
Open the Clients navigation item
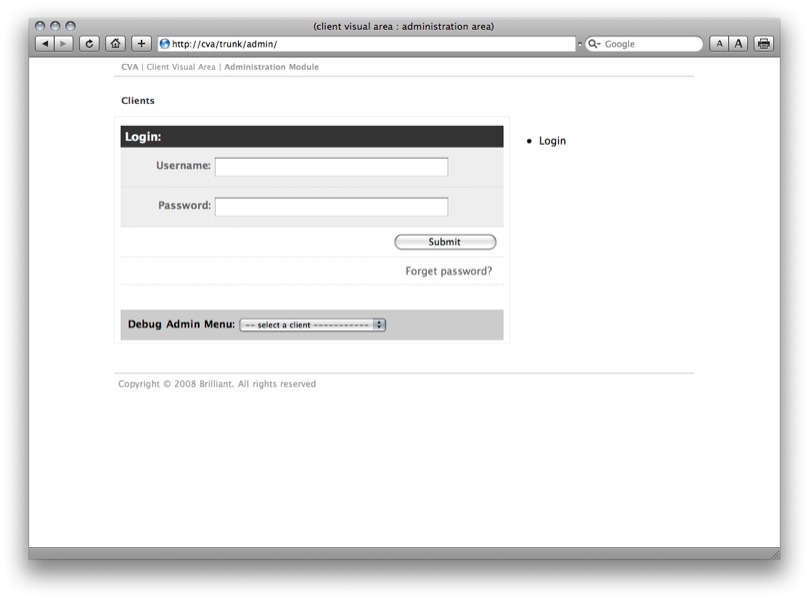coord(138,101)
